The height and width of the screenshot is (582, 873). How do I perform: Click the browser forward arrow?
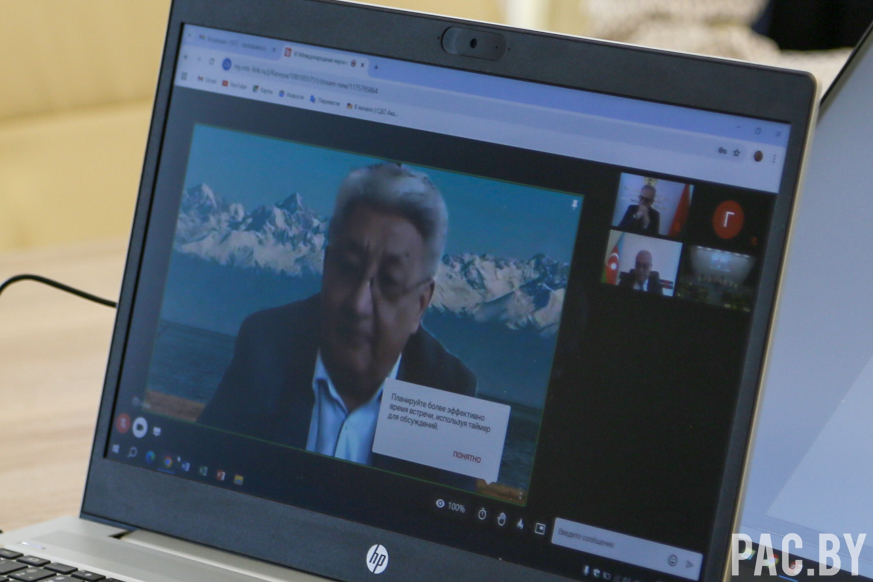point(199,59)
